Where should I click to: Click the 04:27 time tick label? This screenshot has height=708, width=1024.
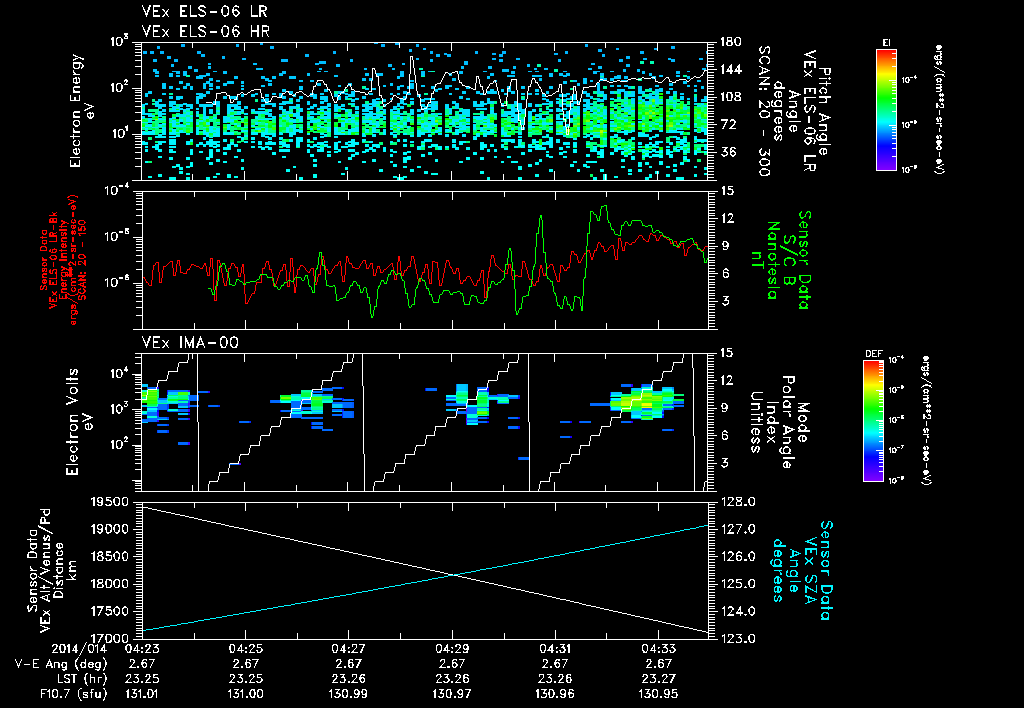(348, 649)
